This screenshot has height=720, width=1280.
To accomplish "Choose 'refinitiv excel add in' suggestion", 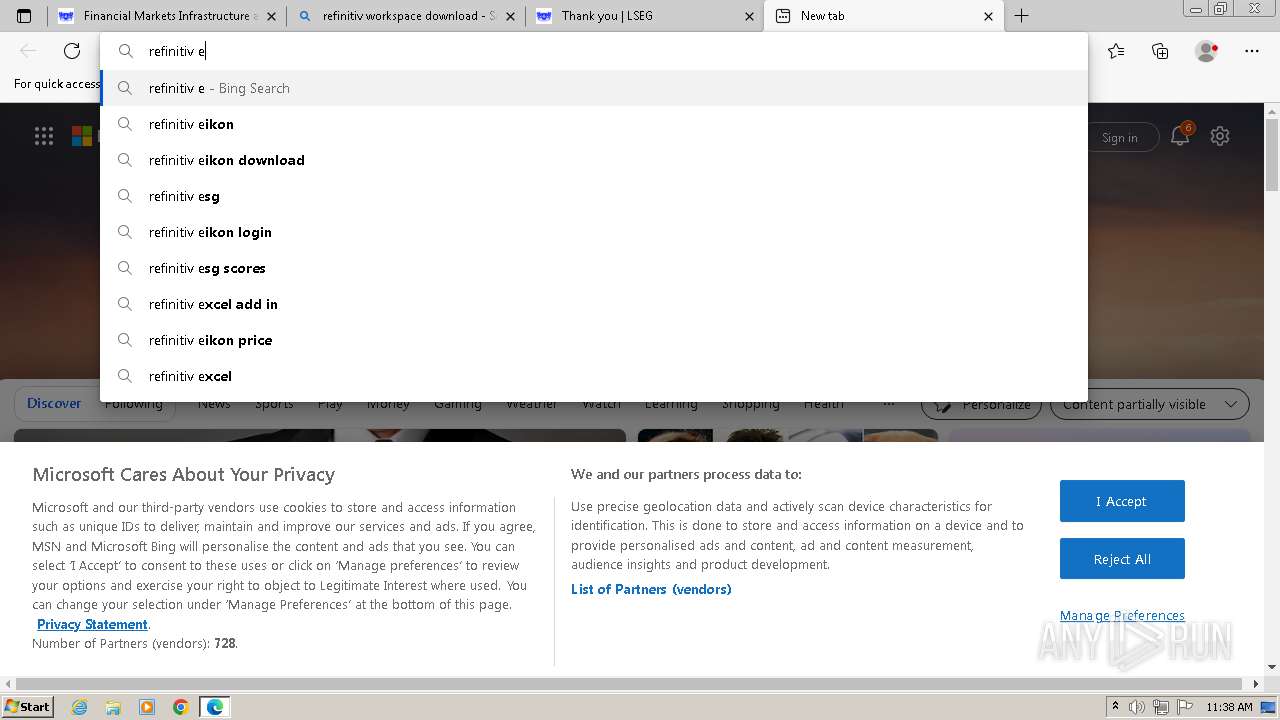I will coord(594,304).
